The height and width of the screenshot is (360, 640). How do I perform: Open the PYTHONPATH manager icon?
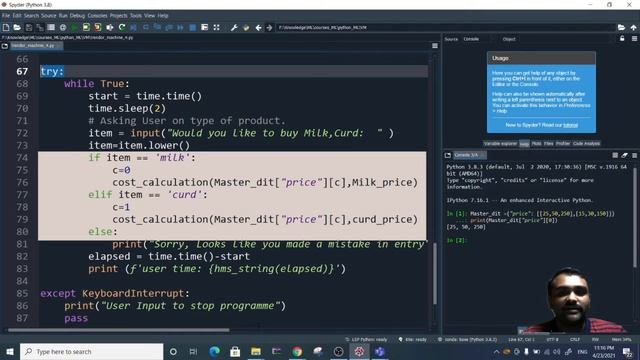point(246,27)
